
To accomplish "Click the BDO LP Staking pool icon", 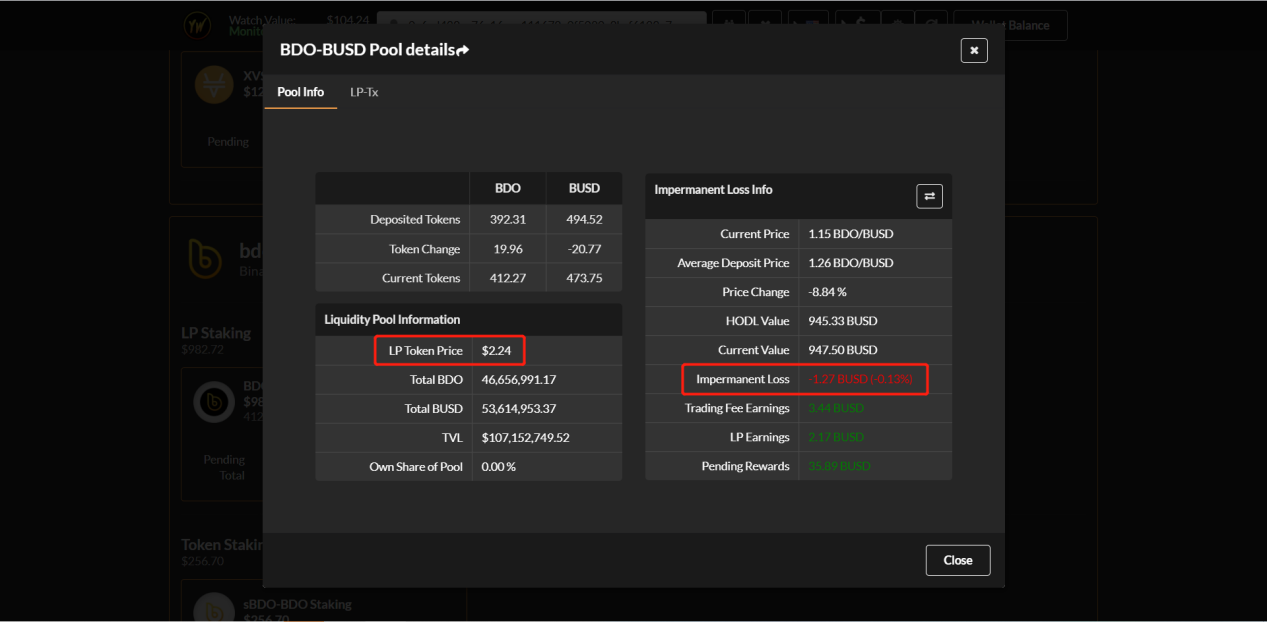I will click(214, 401).
